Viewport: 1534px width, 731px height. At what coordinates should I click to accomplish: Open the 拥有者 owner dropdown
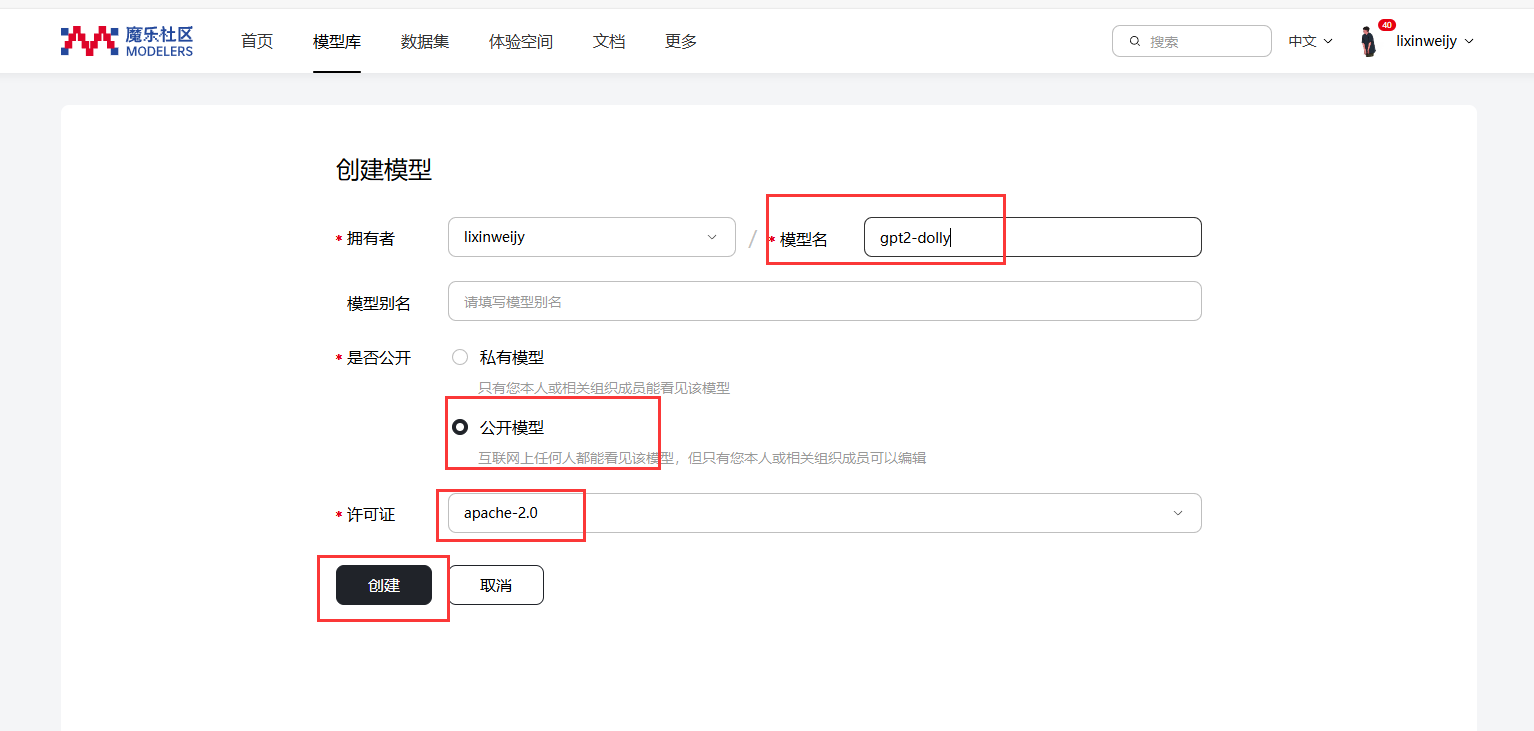(x=591, y=237)
